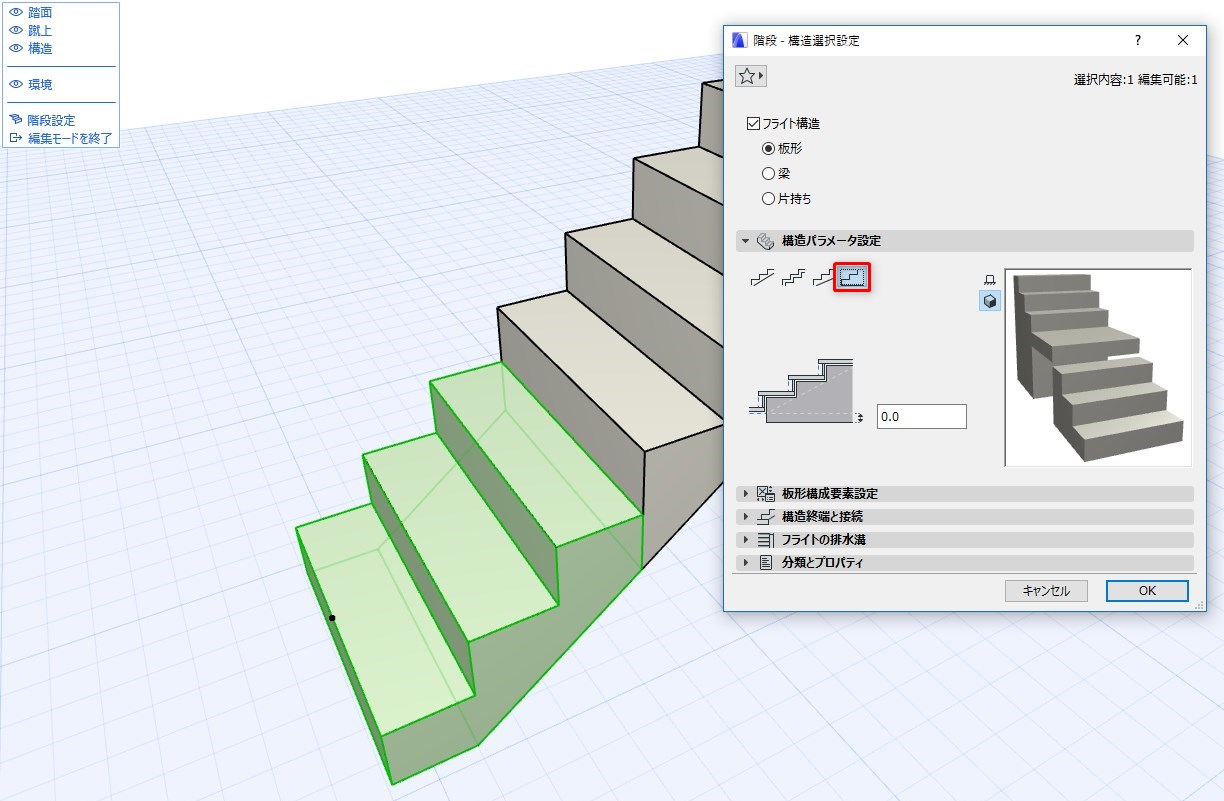Open the favorites star button
This screenshot has height=801, width=1224.
tap(750, 76)
